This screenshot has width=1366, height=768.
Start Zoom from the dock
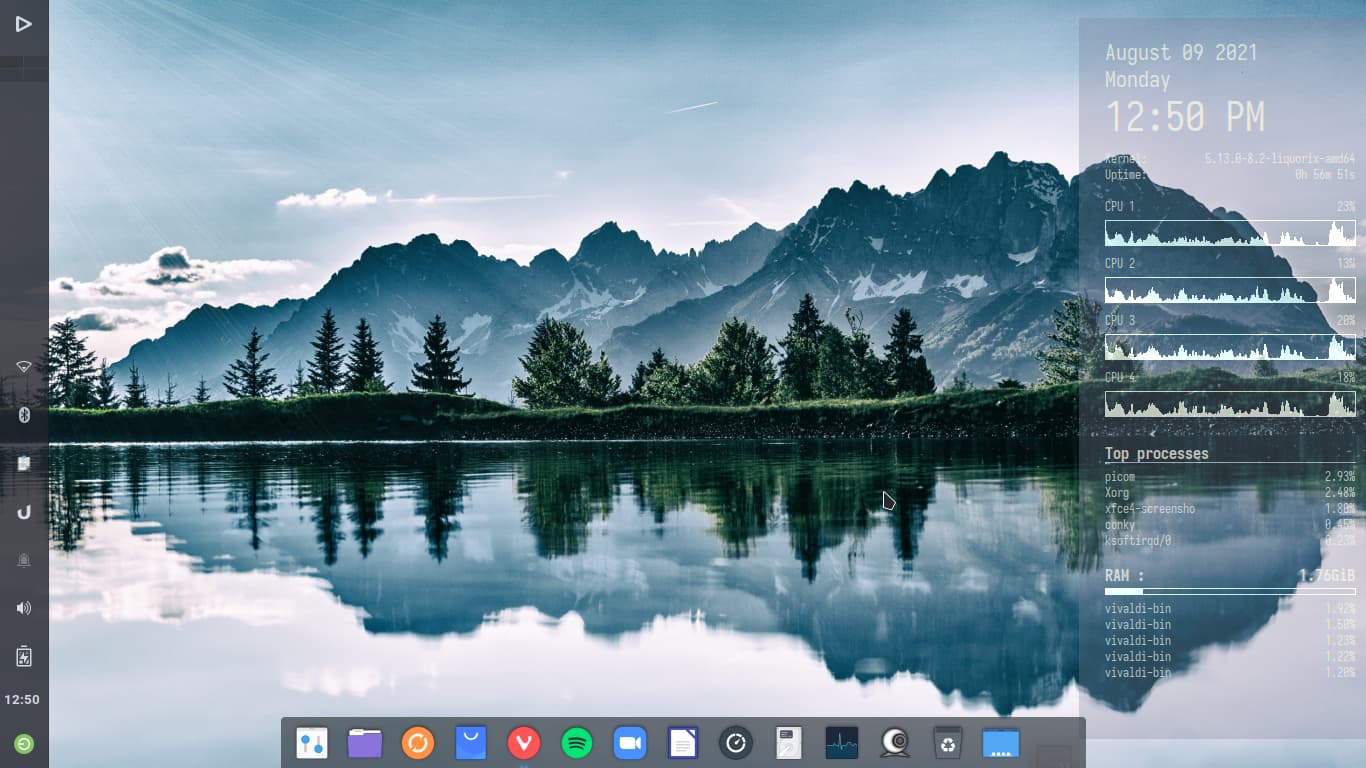pyautogui.click(x=630, y=743)
